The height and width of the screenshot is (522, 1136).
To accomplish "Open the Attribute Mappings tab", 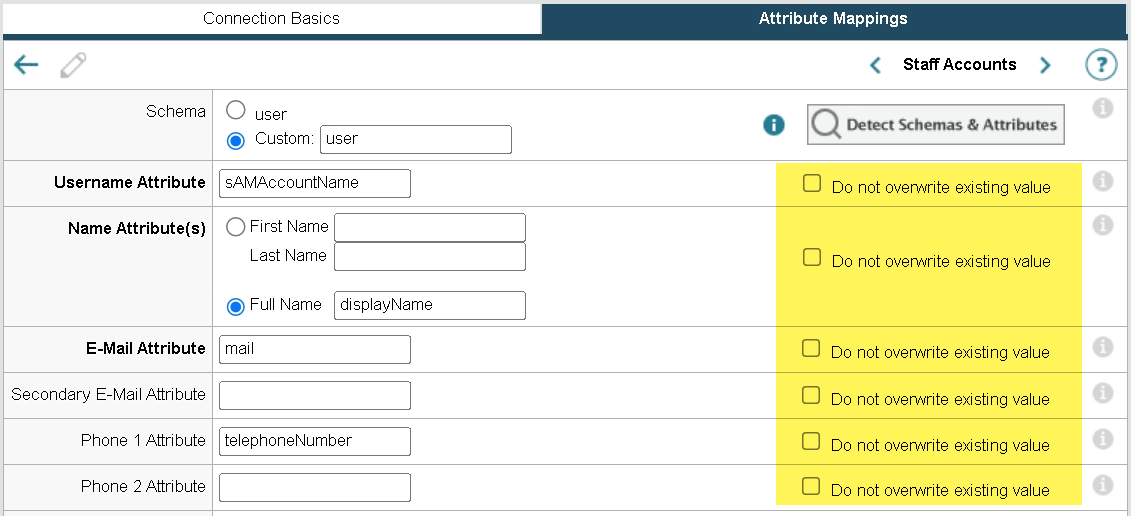I will click(833, 19).
